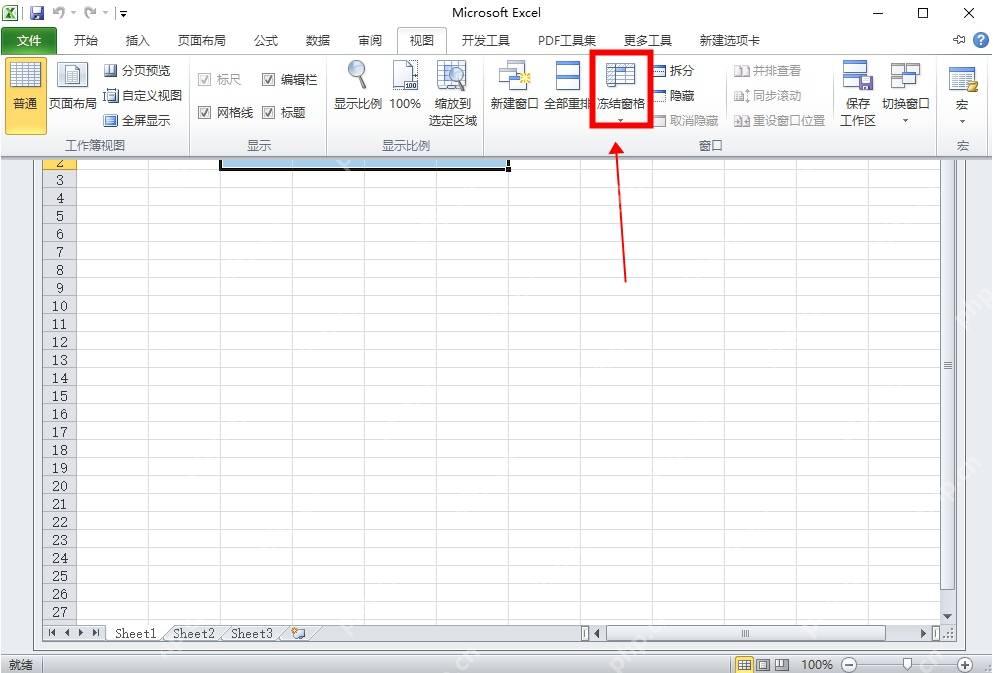The image size is (993, 673).
Task: Open the PDF工具集 tab
Action: click(x=567, y=41)
